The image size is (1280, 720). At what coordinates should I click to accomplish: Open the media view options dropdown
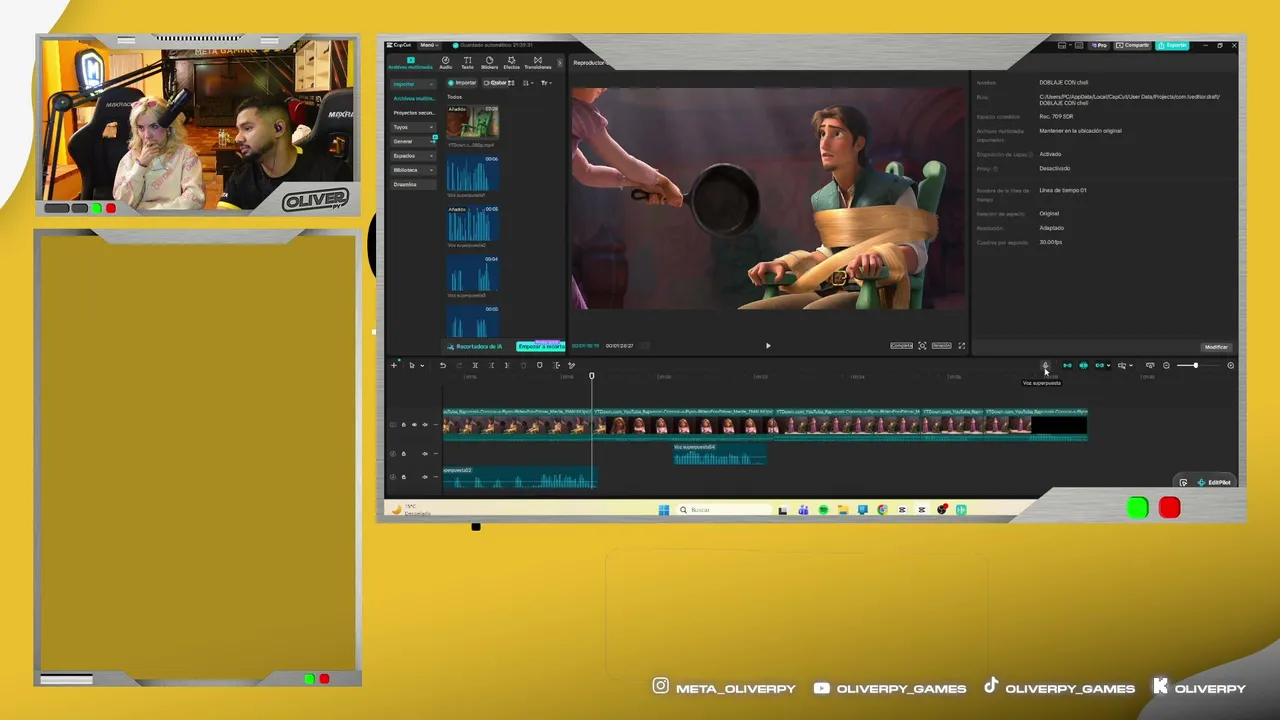coord(545,83)
